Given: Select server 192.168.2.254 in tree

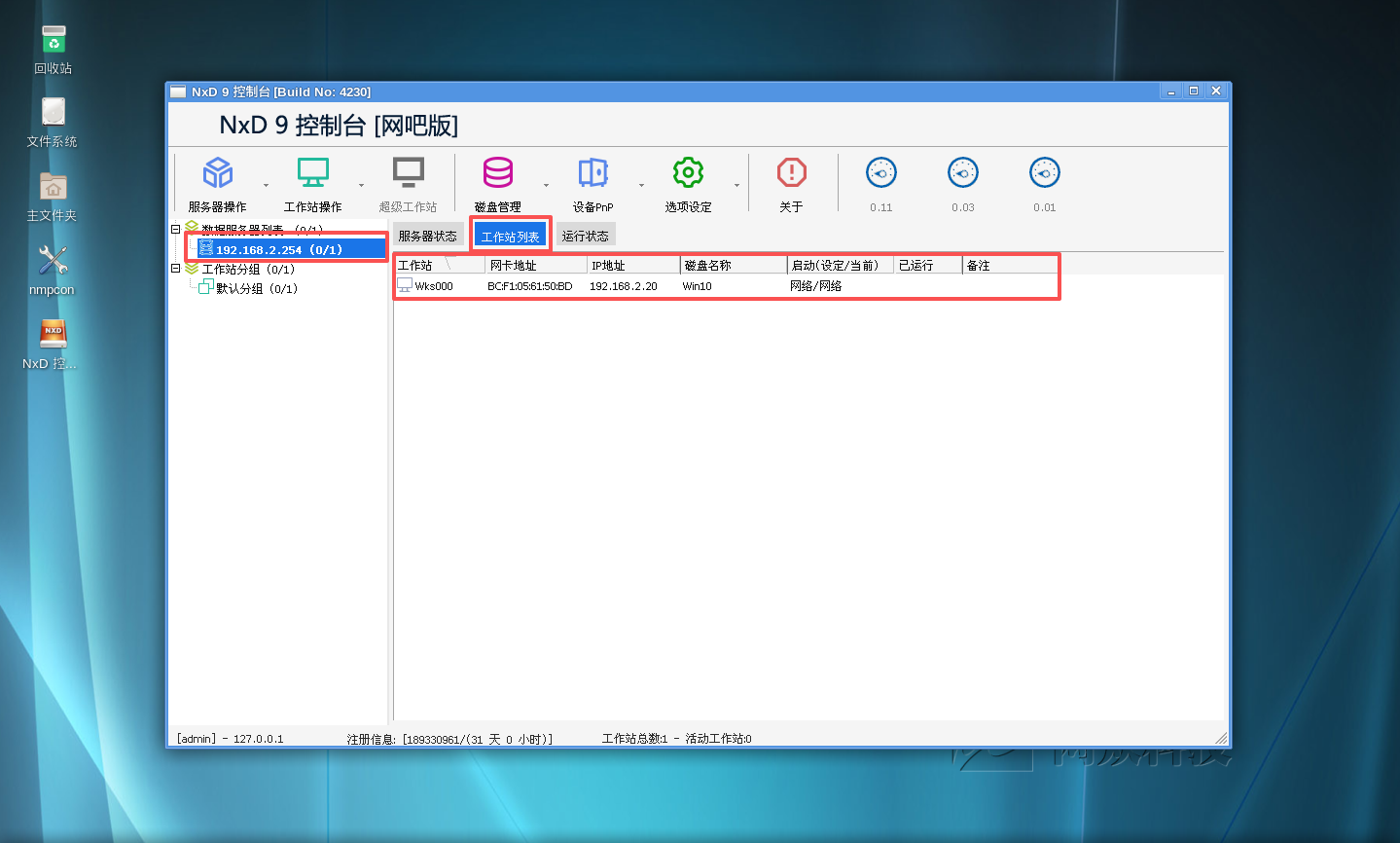Looking at the screenshot, I should pyautogui.click(x=279, y=249).
